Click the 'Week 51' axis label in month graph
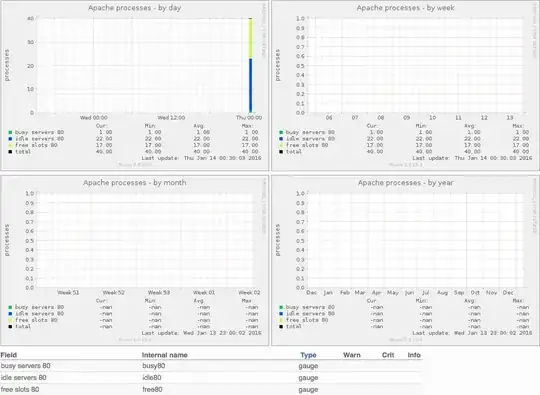Viewport: 540px width, 395px height. pos(68,293)
